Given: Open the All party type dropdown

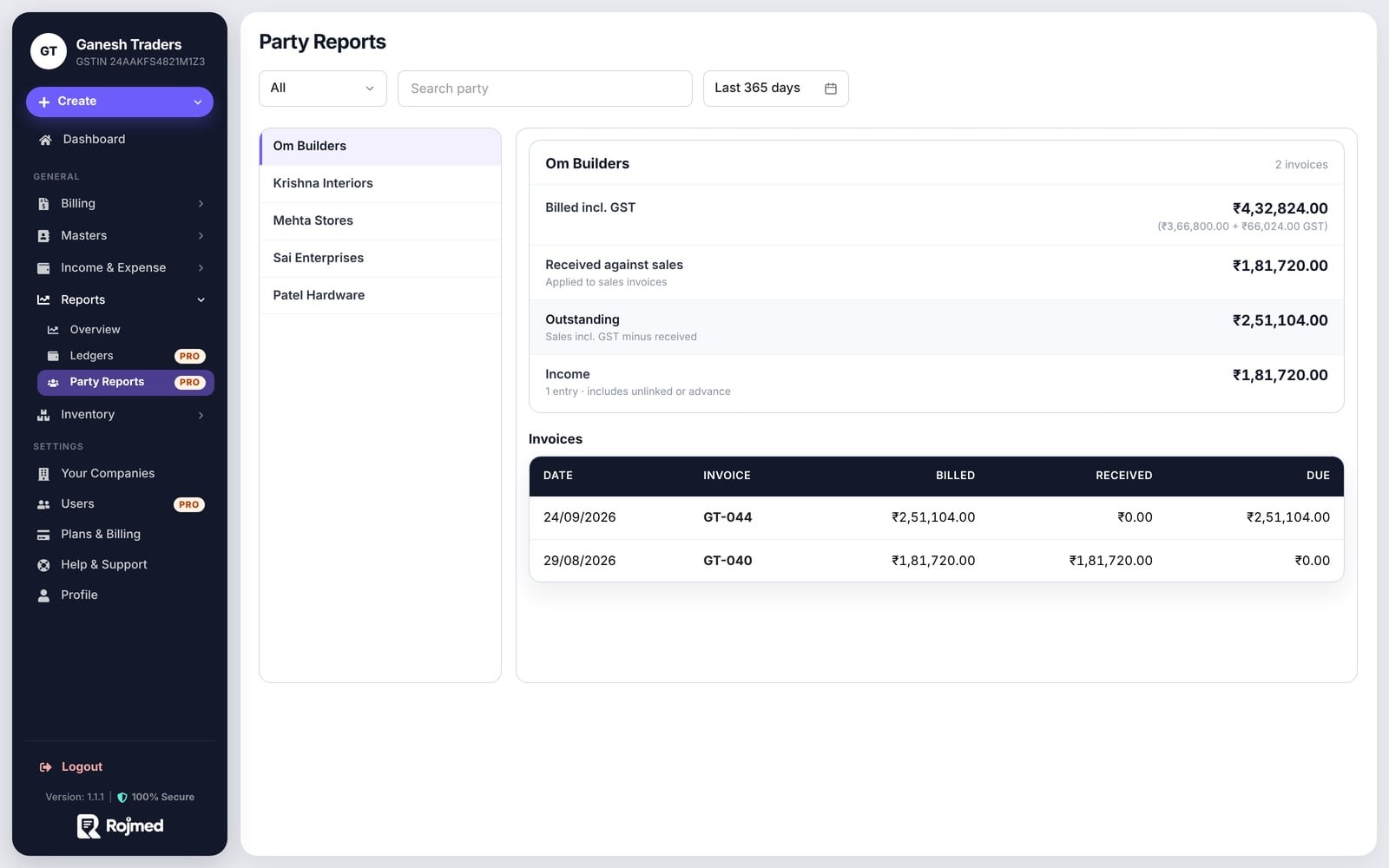Looking at the screenshot, I should pyautogui.click(x=323, y=89).
